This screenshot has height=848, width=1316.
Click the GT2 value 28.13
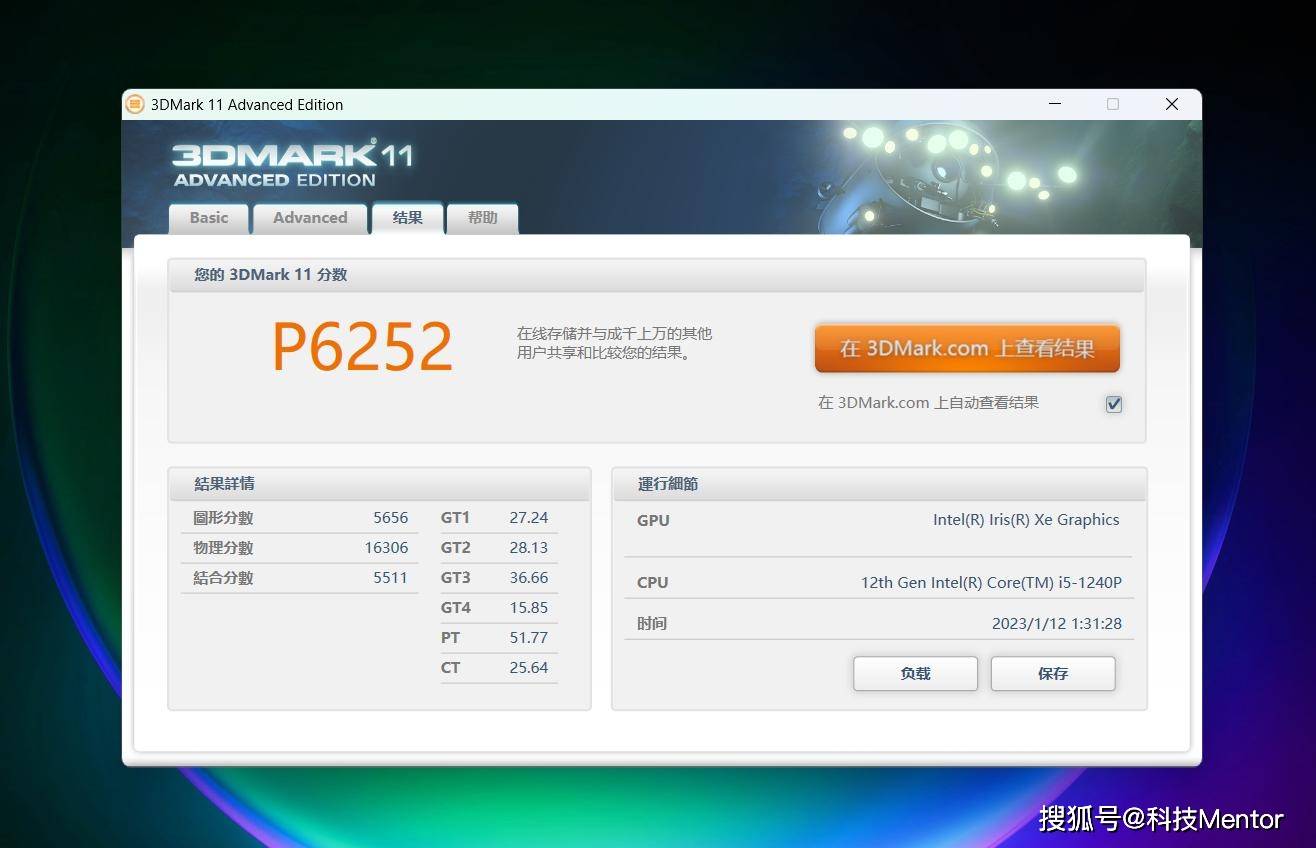(x=529, y=548)
